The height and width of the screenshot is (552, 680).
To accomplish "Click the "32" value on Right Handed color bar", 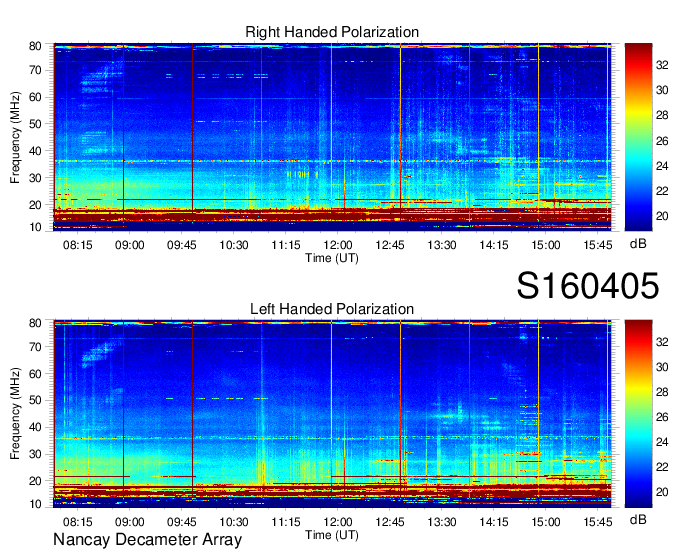I will click(x=662, y=65).
